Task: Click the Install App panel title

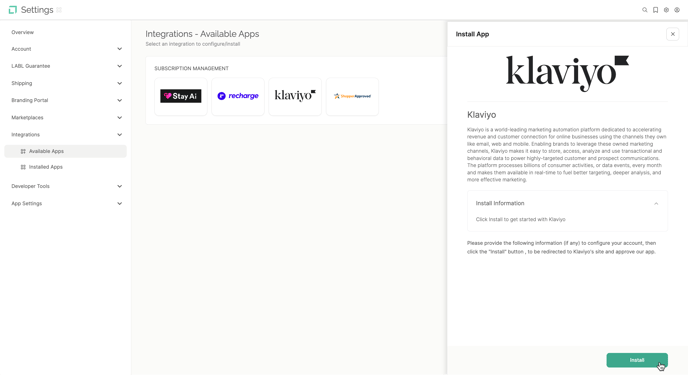Action: [x=472, y=34]
